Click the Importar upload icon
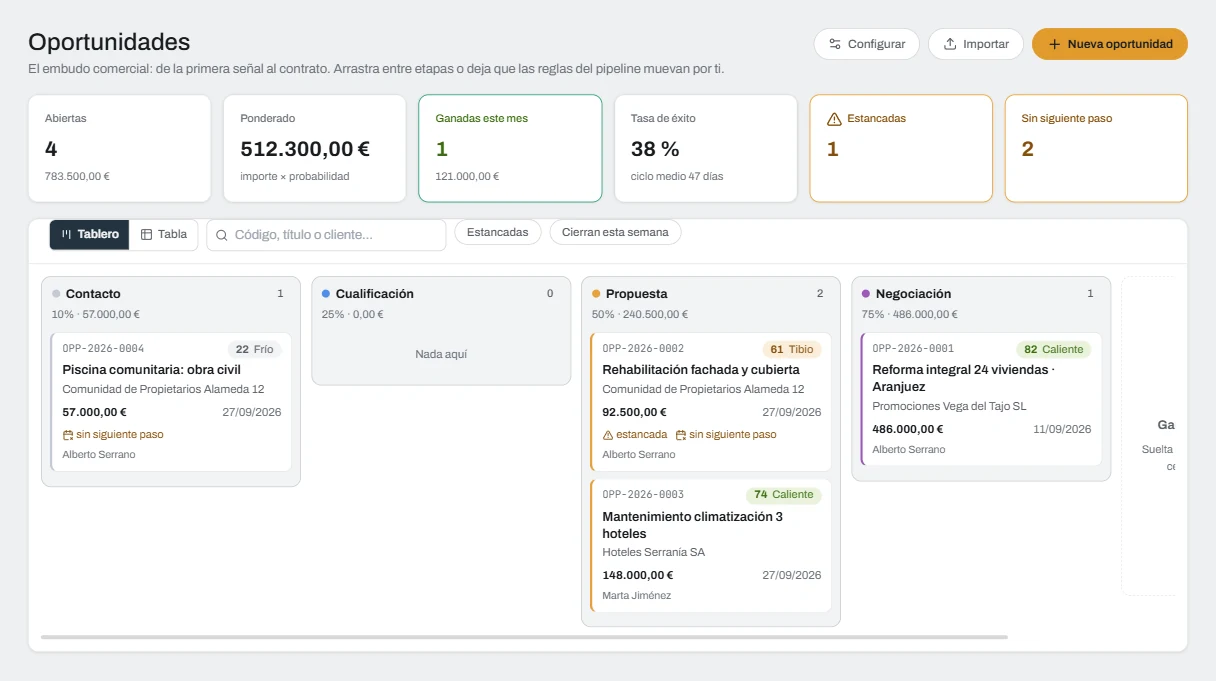Viewport: 1216px width, 681px height. [950, 44]
